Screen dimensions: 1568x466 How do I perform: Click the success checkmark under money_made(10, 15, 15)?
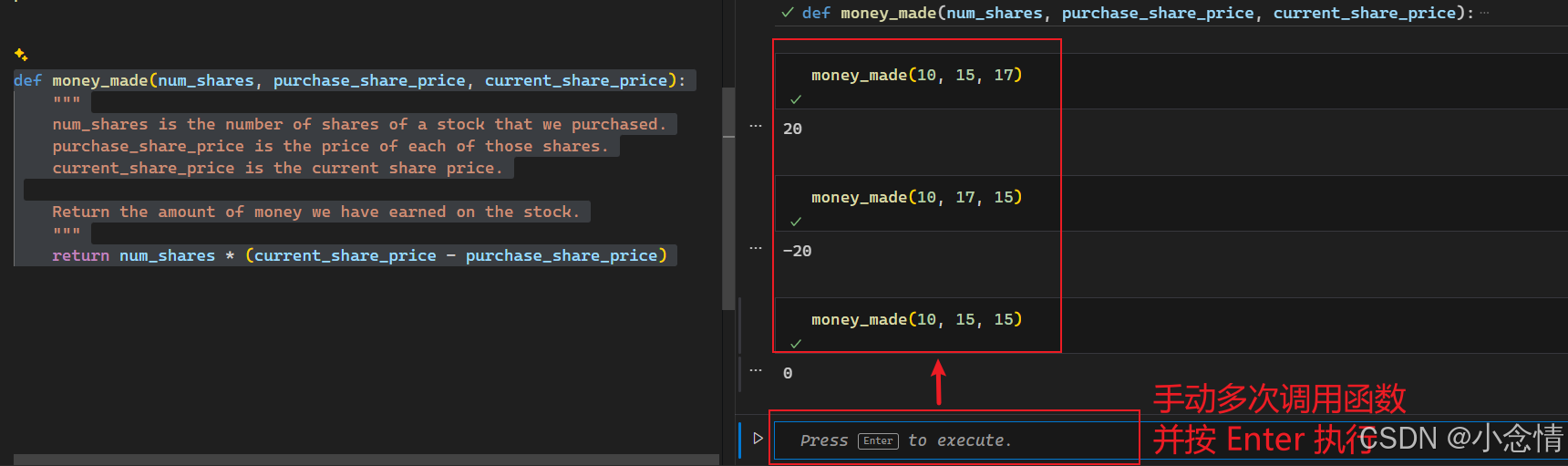pos(796,344)
